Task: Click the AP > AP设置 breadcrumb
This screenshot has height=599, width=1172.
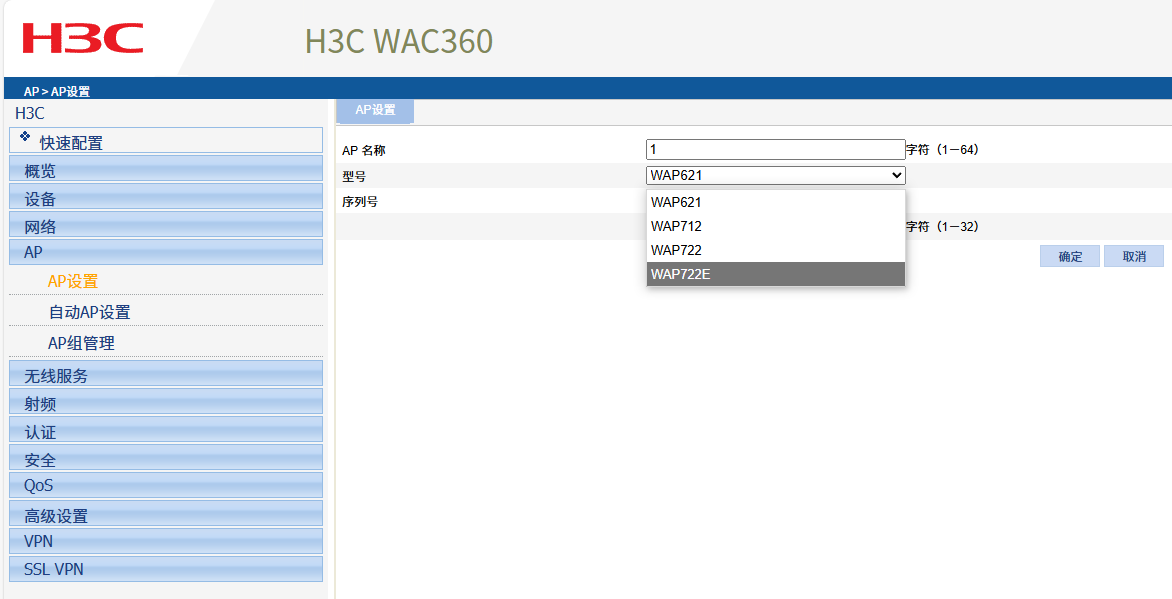Action: coord(57,91)
